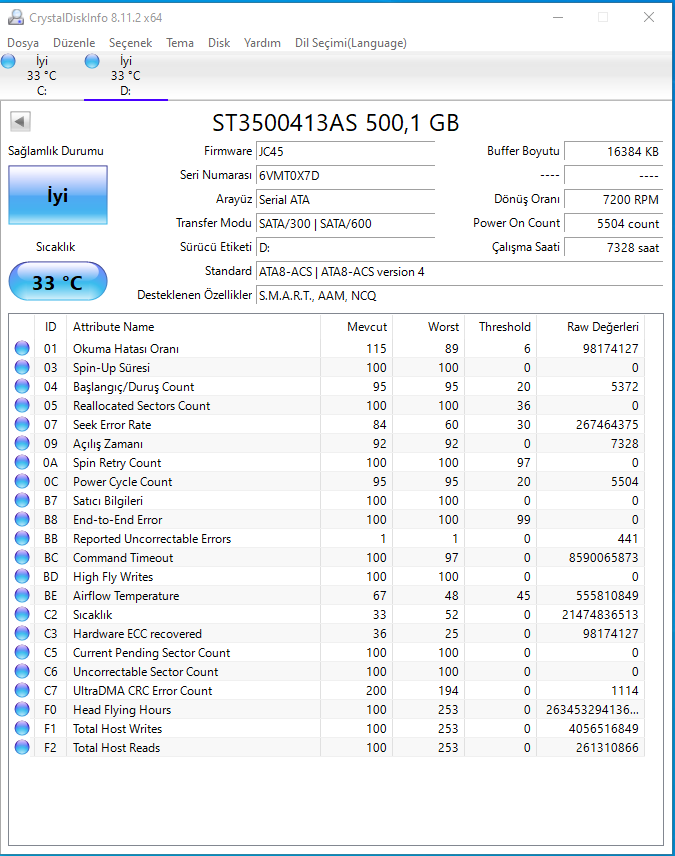This screenshot has width=675, height=856.
Task: Open the Düzenle menu
Action: tap(74, 43)
